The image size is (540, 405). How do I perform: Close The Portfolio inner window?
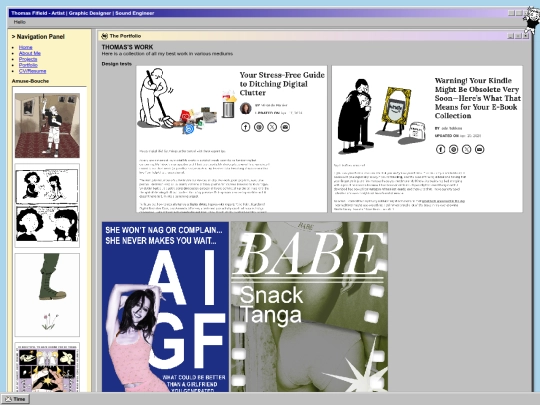[526, 36]
